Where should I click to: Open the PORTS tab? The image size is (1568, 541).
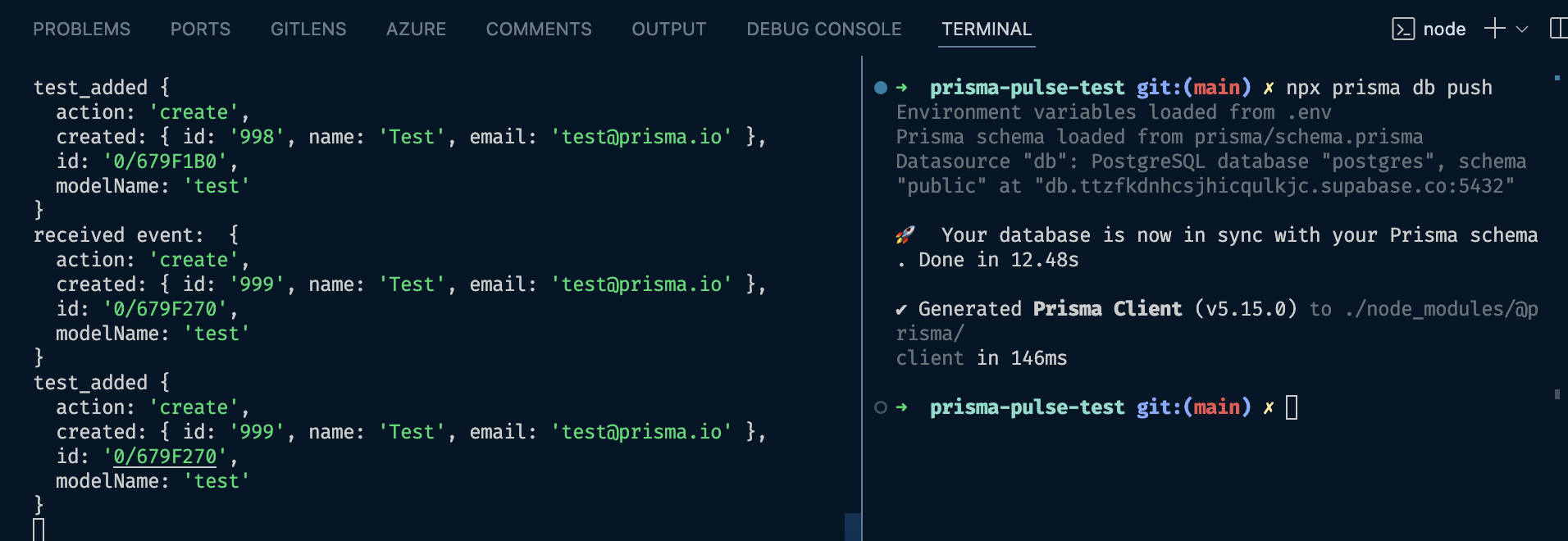click(200, 30)
